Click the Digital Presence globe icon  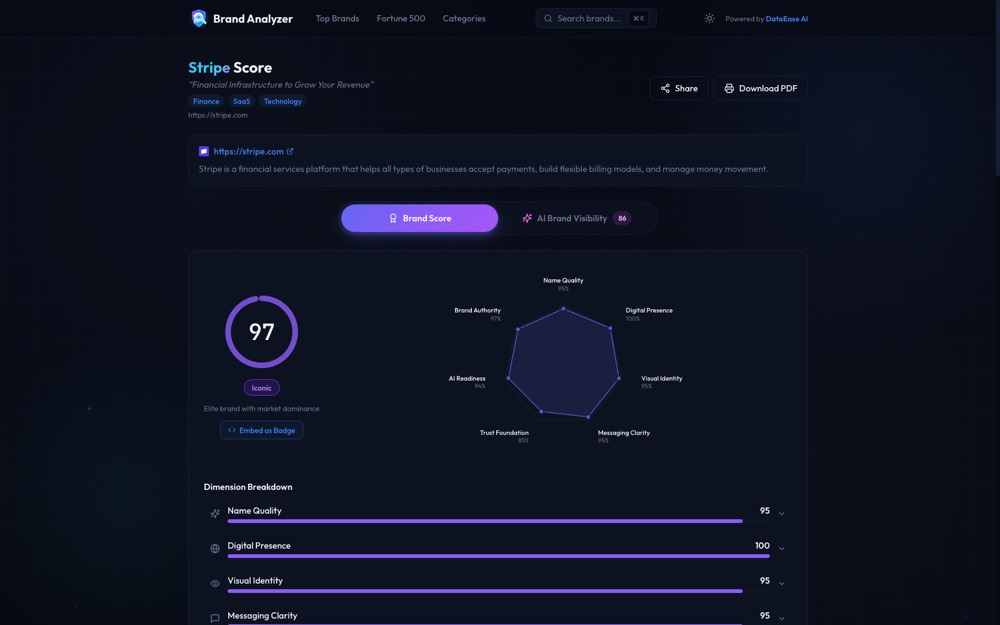[215, 548]
